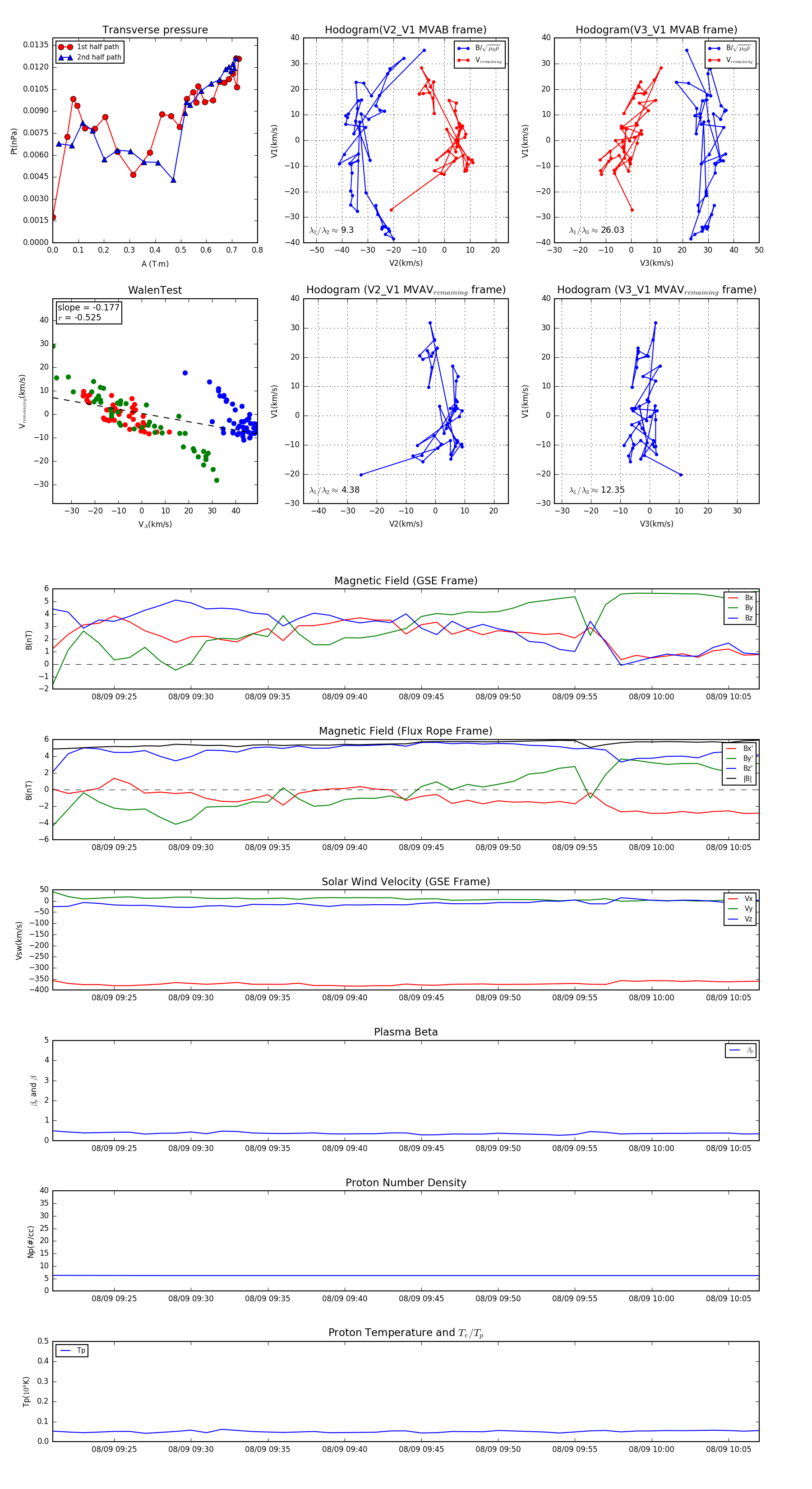Select the "2nd half path" legend entry
Viewport: 812px width, 1489px height.
tap(90, 57)
